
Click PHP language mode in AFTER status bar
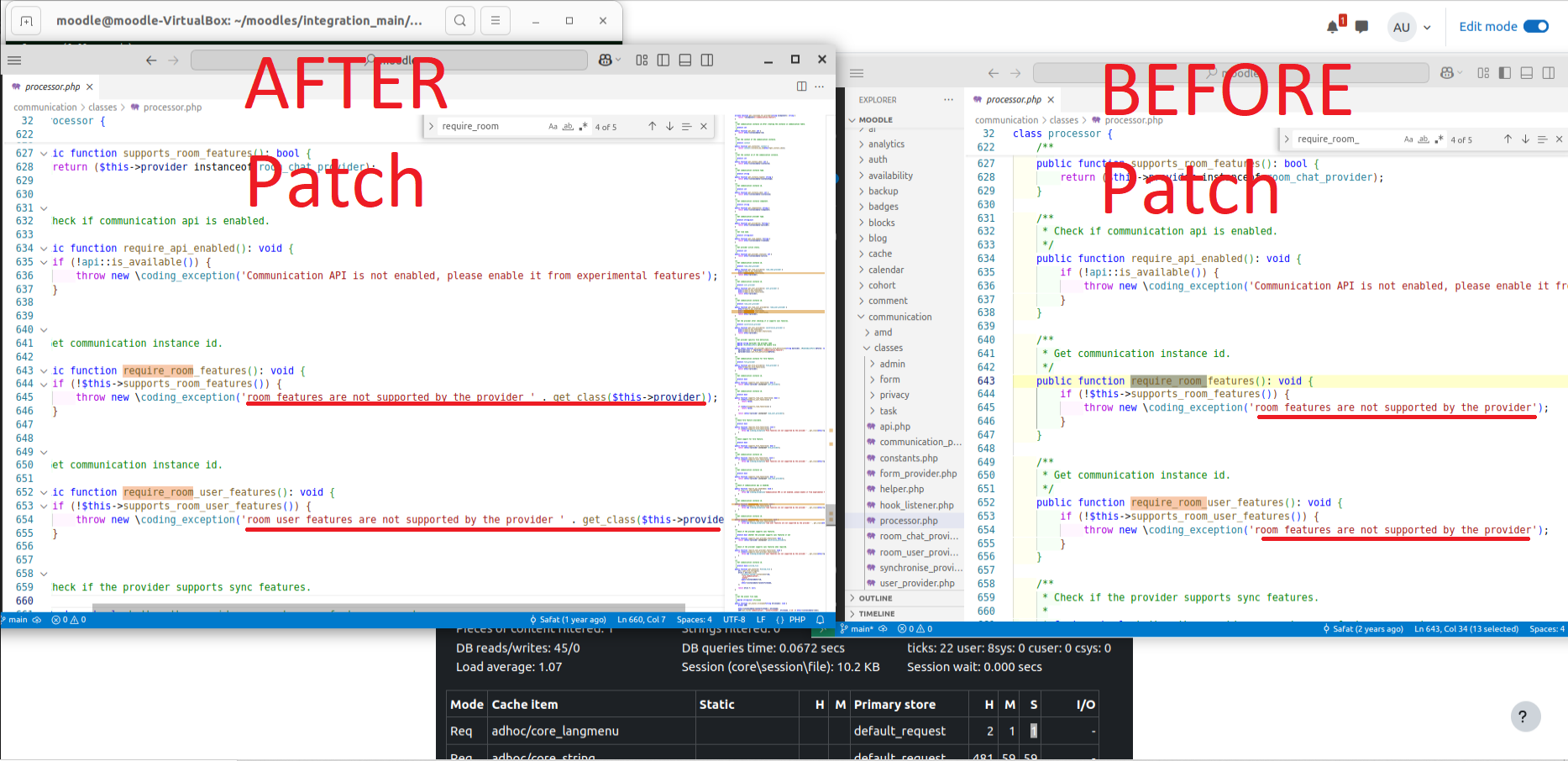[797, 620]
